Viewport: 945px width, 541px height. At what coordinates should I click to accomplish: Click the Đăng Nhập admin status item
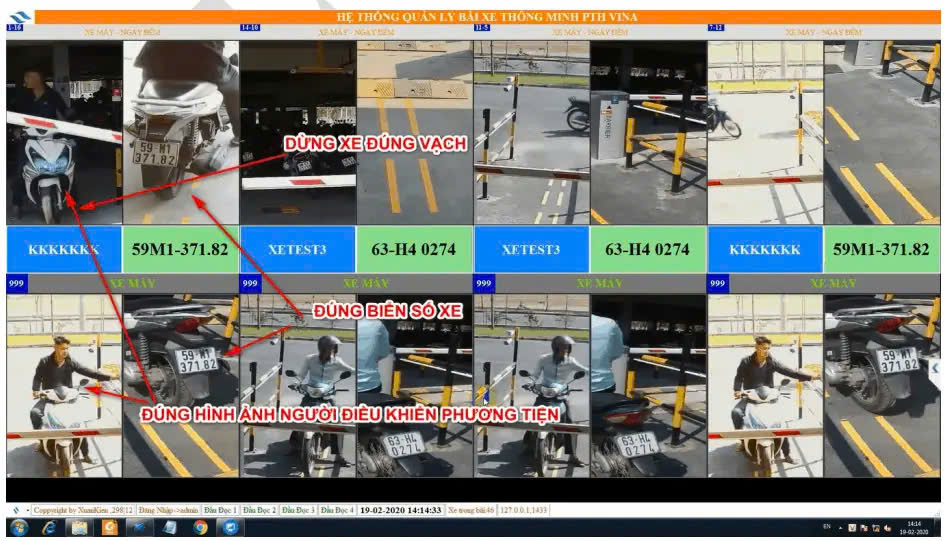coord(169,510)
